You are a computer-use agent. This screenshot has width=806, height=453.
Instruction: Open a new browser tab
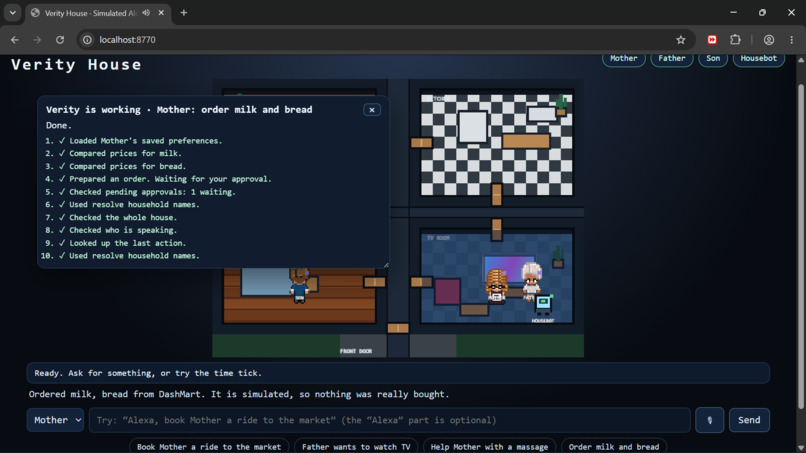[x=184, y=13]
